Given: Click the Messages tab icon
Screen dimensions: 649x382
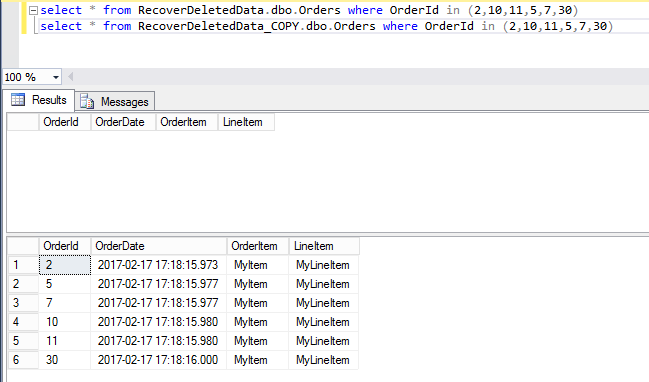Looking at the screenshot, I should coord(87,101).
